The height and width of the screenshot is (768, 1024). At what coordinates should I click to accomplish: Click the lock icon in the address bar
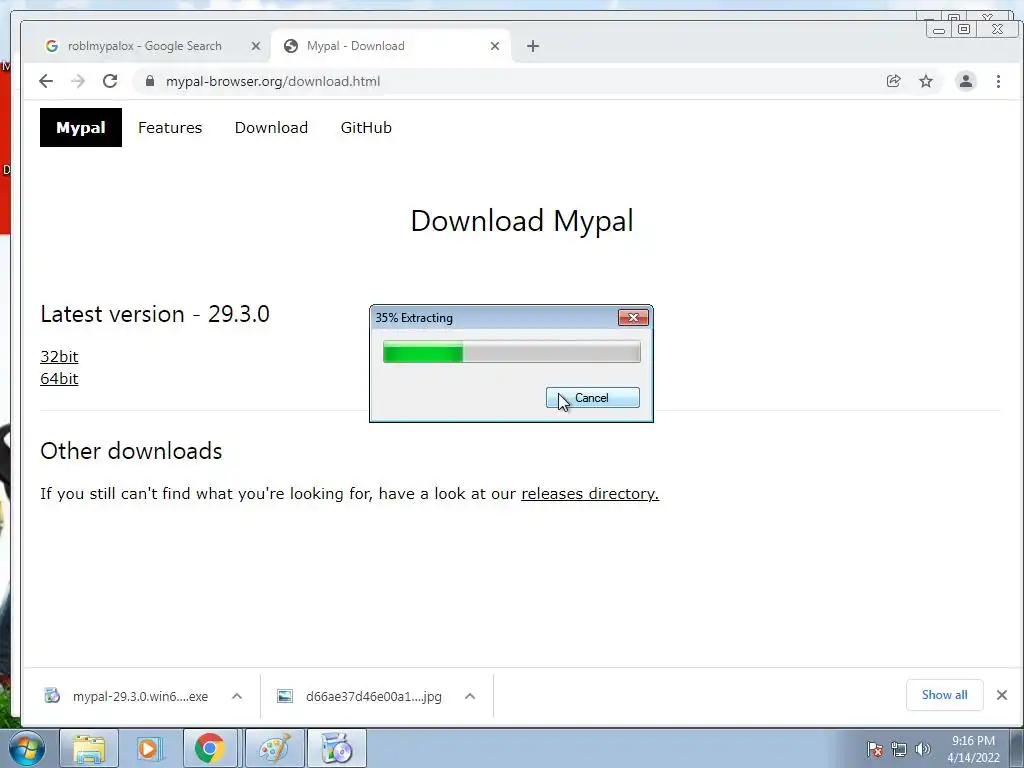coord(150,81)
